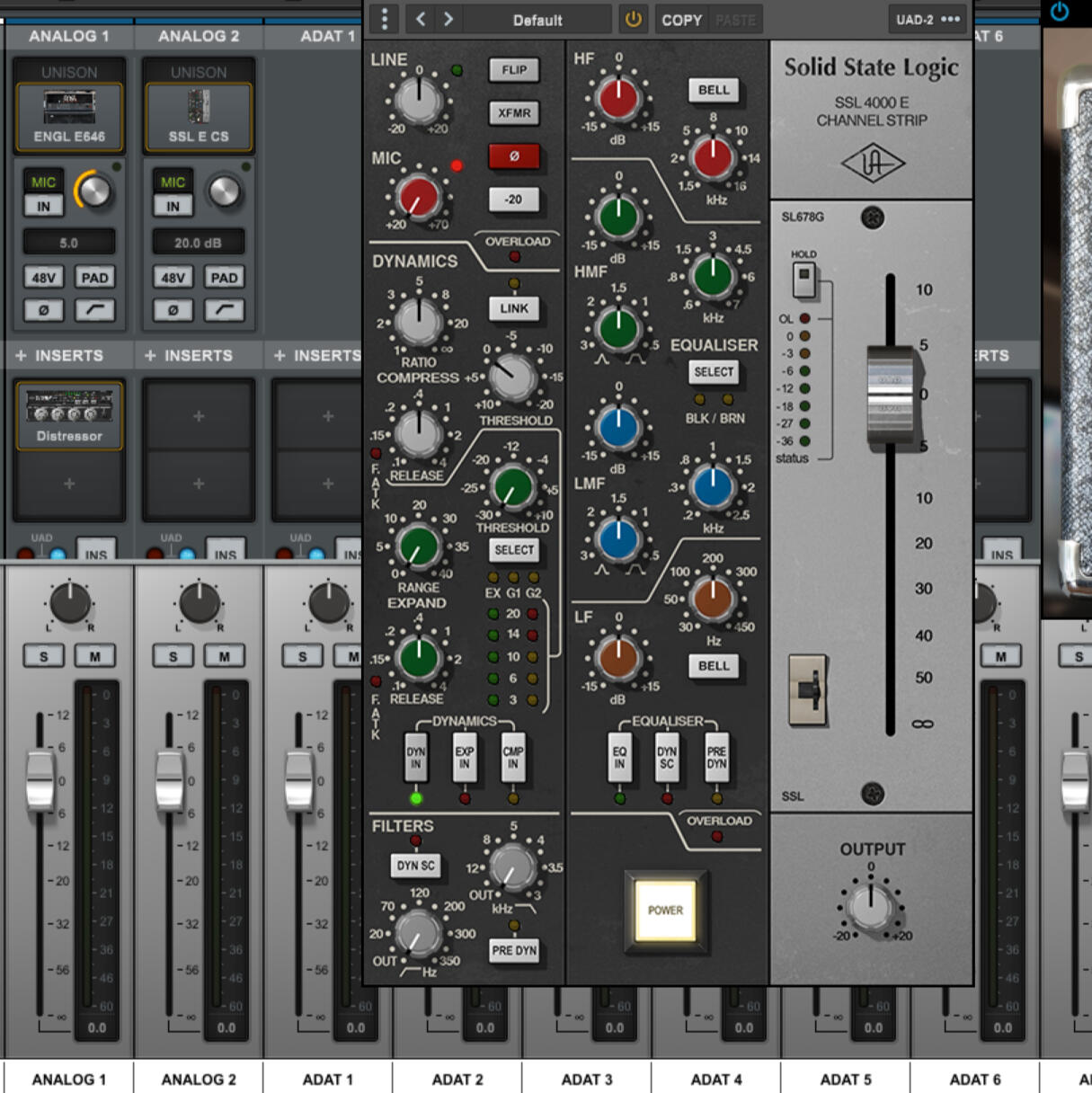Click the toggle switch left of fader

[808, 690]
